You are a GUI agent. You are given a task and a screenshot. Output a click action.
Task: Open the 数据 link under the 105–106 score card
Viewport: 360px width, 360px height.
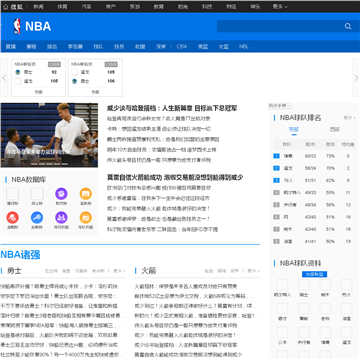[x=95, y=92]
